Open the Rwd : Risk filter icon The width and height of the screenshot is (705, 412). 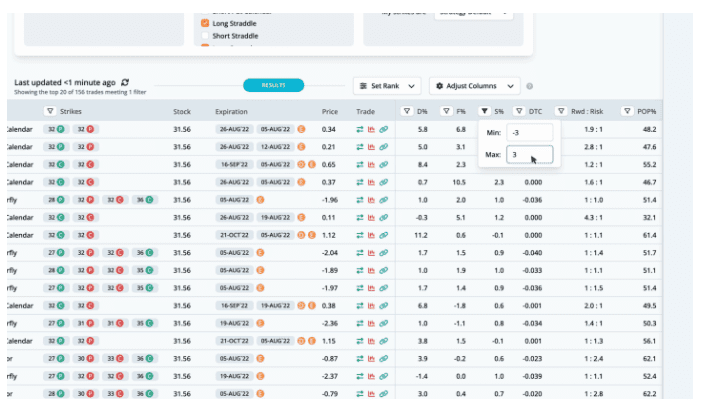pos(562,111)
